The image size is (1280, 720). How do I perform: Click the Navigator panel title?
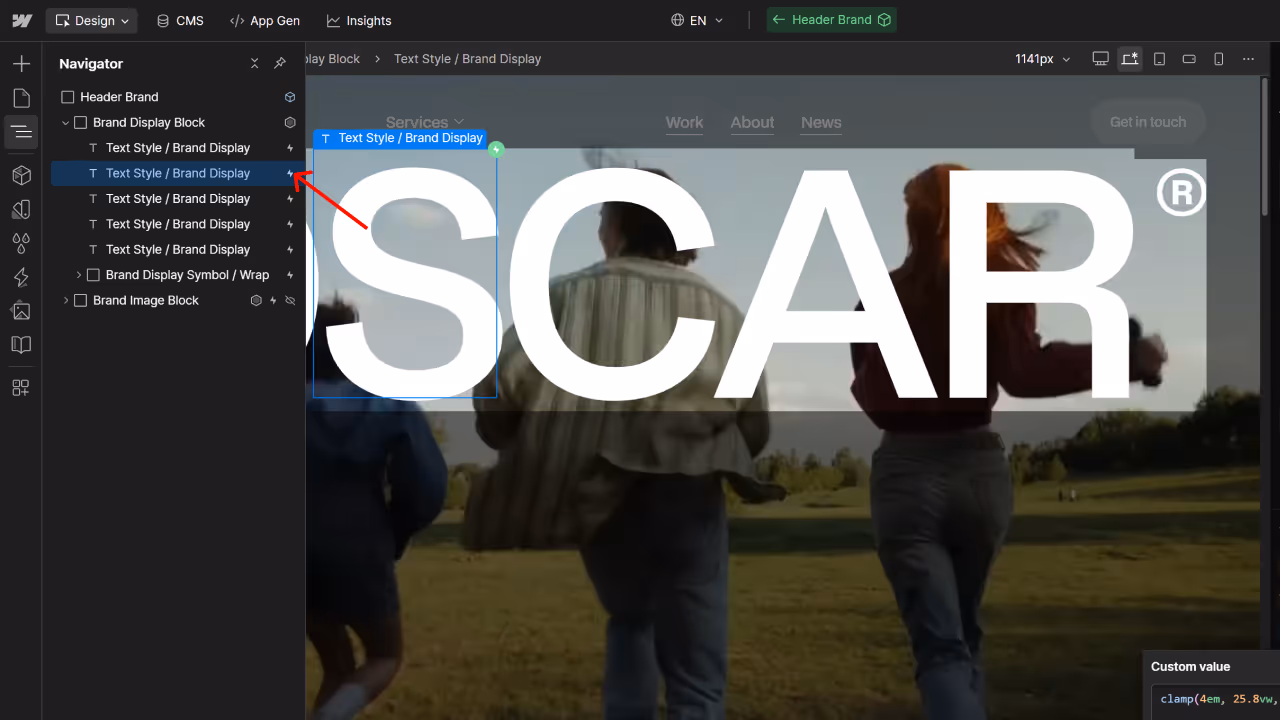pyautogui.click(x=91, y=63)
